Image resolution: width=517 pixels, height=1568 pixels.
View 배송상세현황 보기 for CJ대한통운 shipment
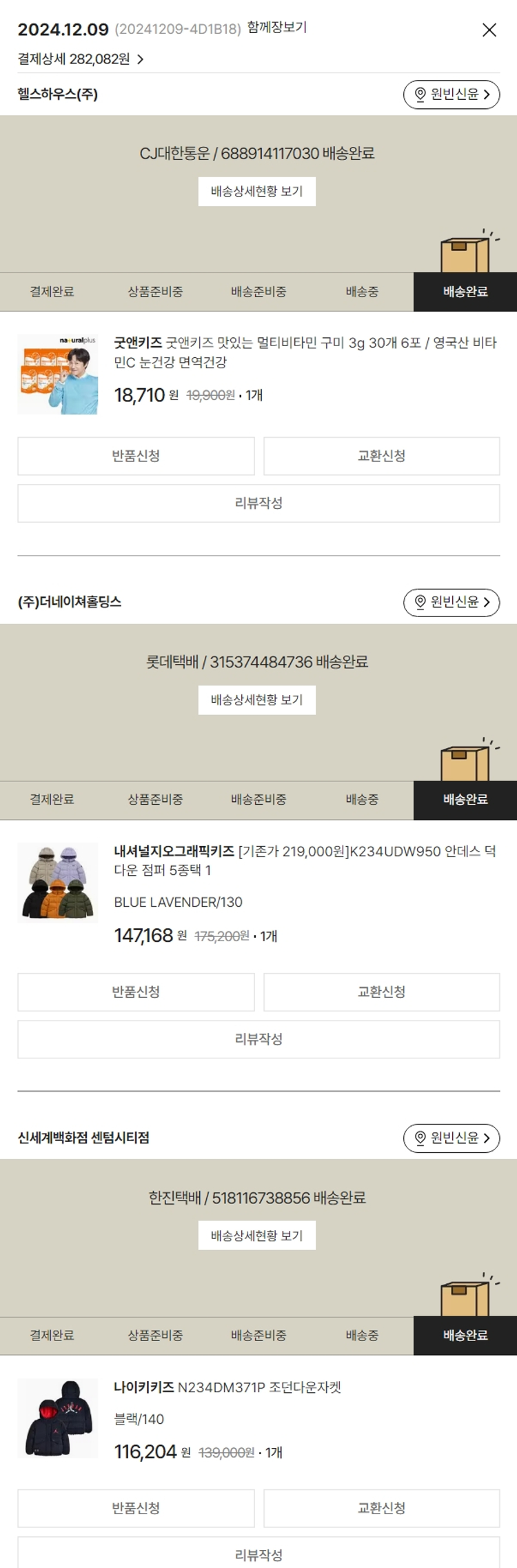click(257, 192)
